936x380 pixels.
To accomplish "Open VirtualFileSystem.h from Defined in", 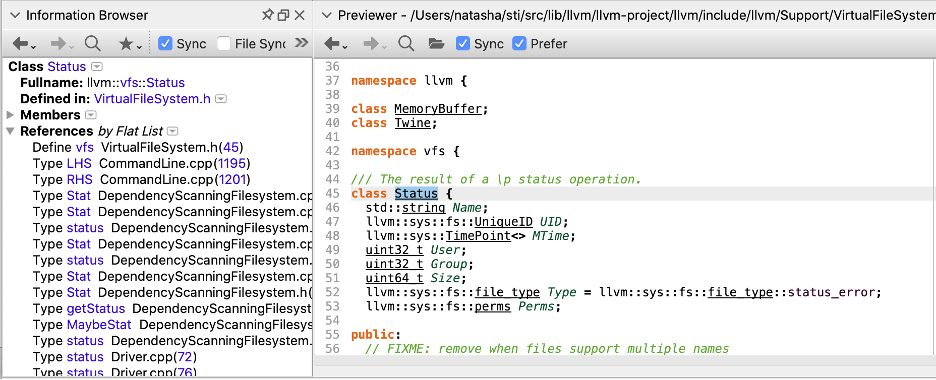I will pyautogui.click(x=152, y=99).
